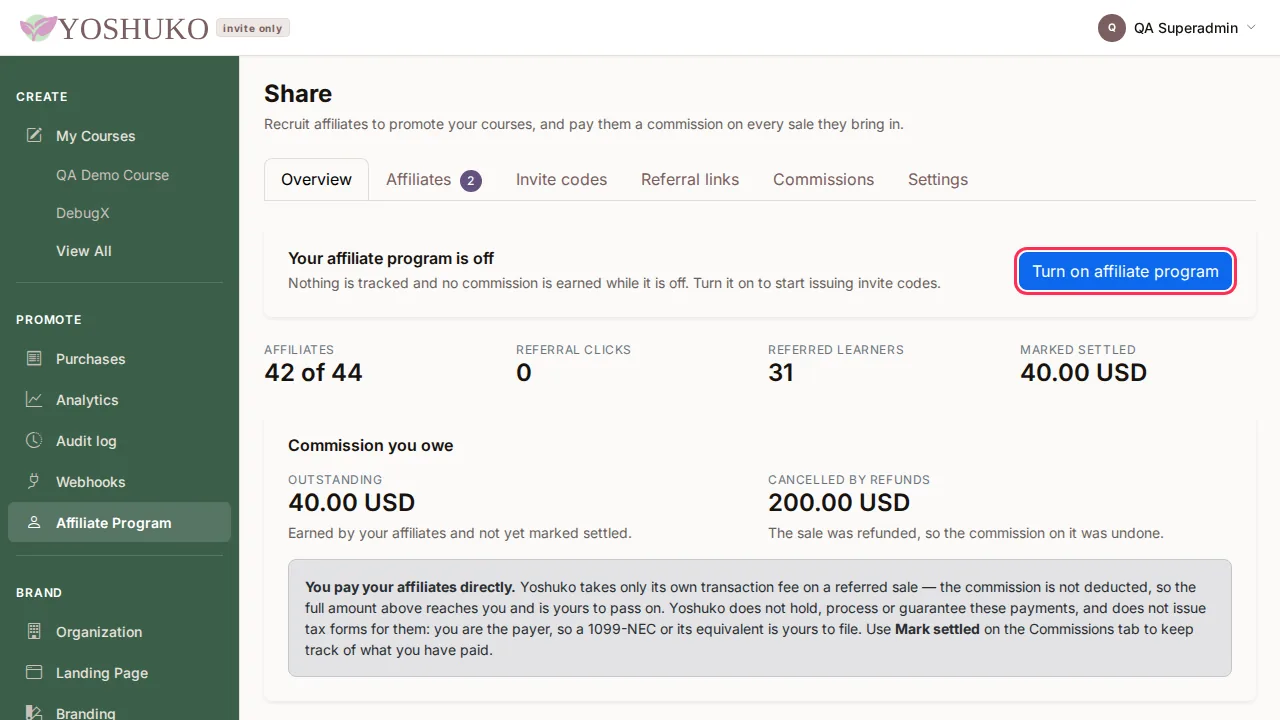Open QA Demo Course in sidebar
This screenshot has width=1280, height=720.
[112, 175]
